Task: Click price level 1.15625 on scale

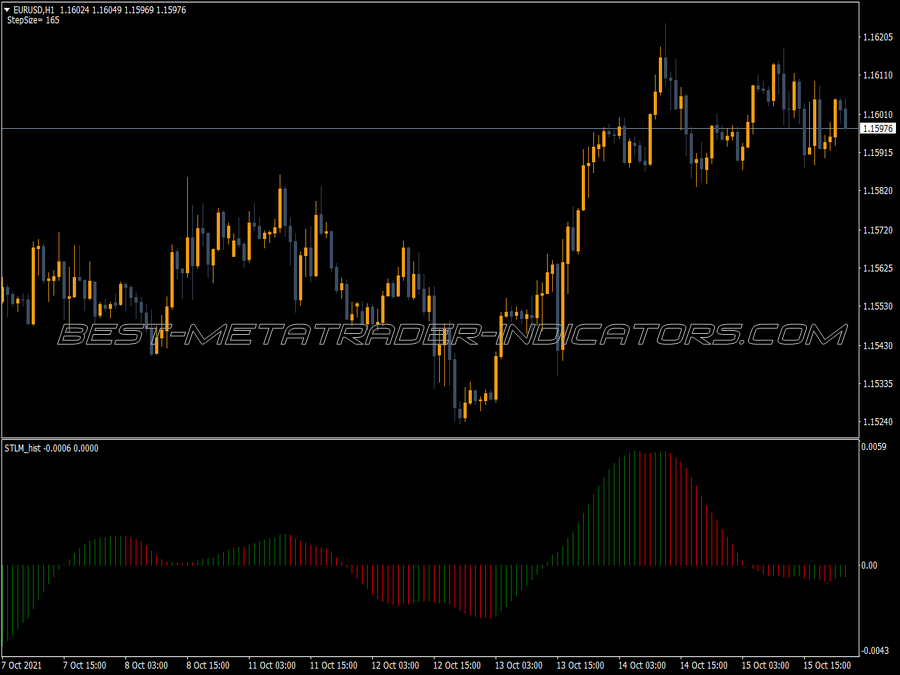Action: 878,268
